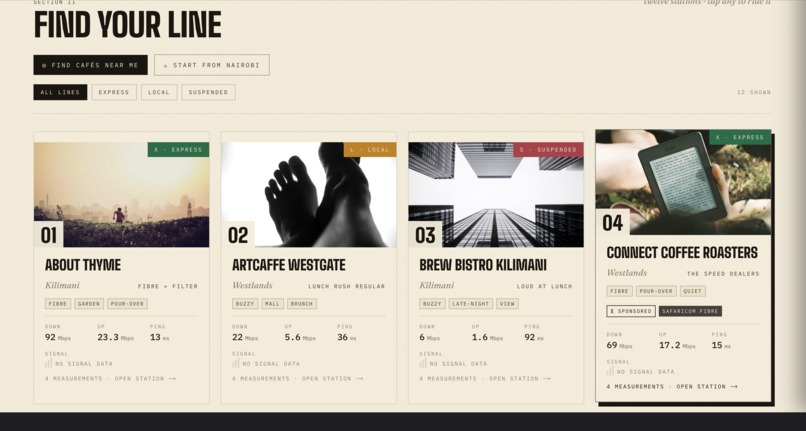
Task: Click 'Find Your Line' heading
Action: coord(127,25)
